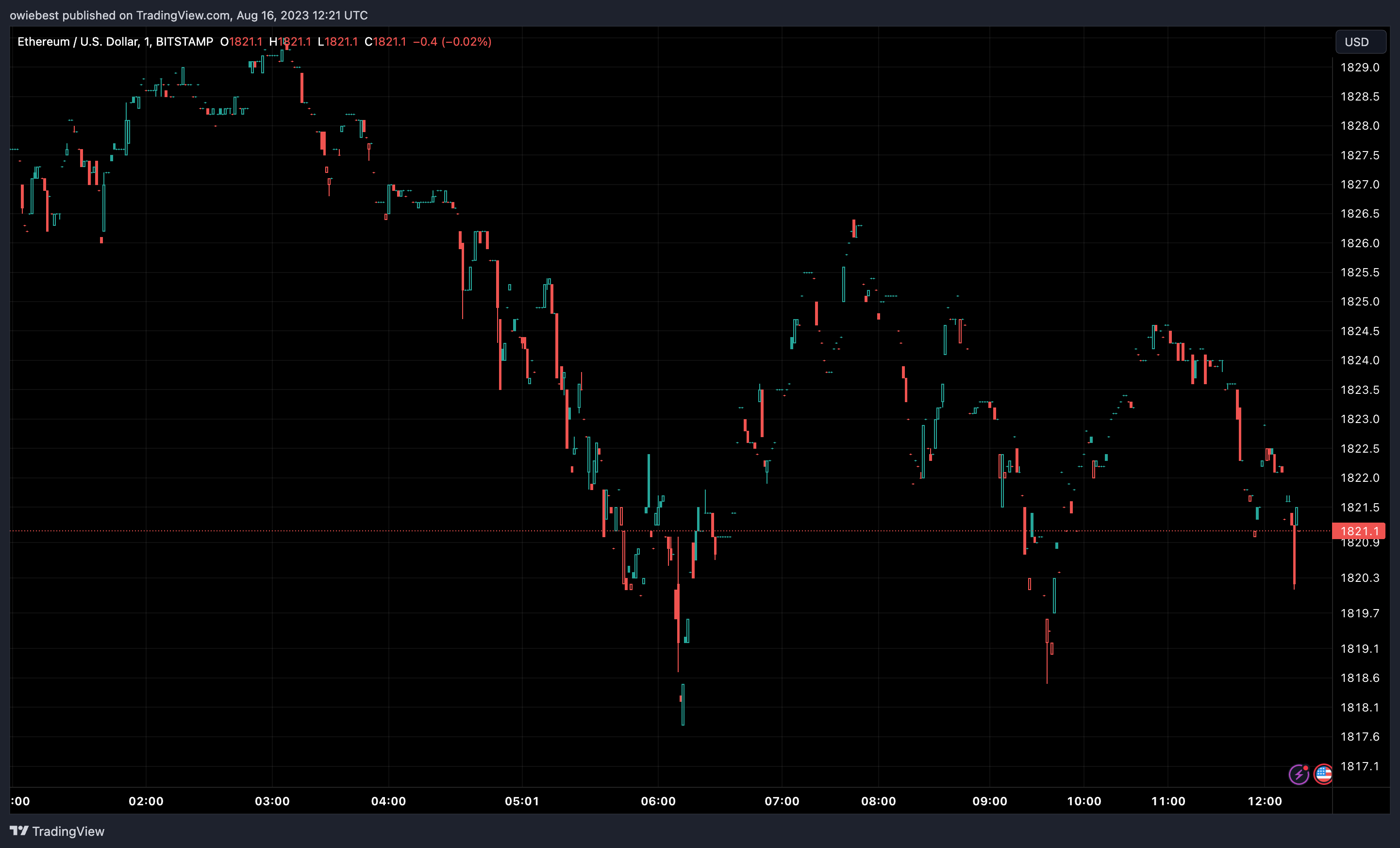Screen dimensions: 1400x848
Task: Click the 07:00 time axis label
Action: 782,801
